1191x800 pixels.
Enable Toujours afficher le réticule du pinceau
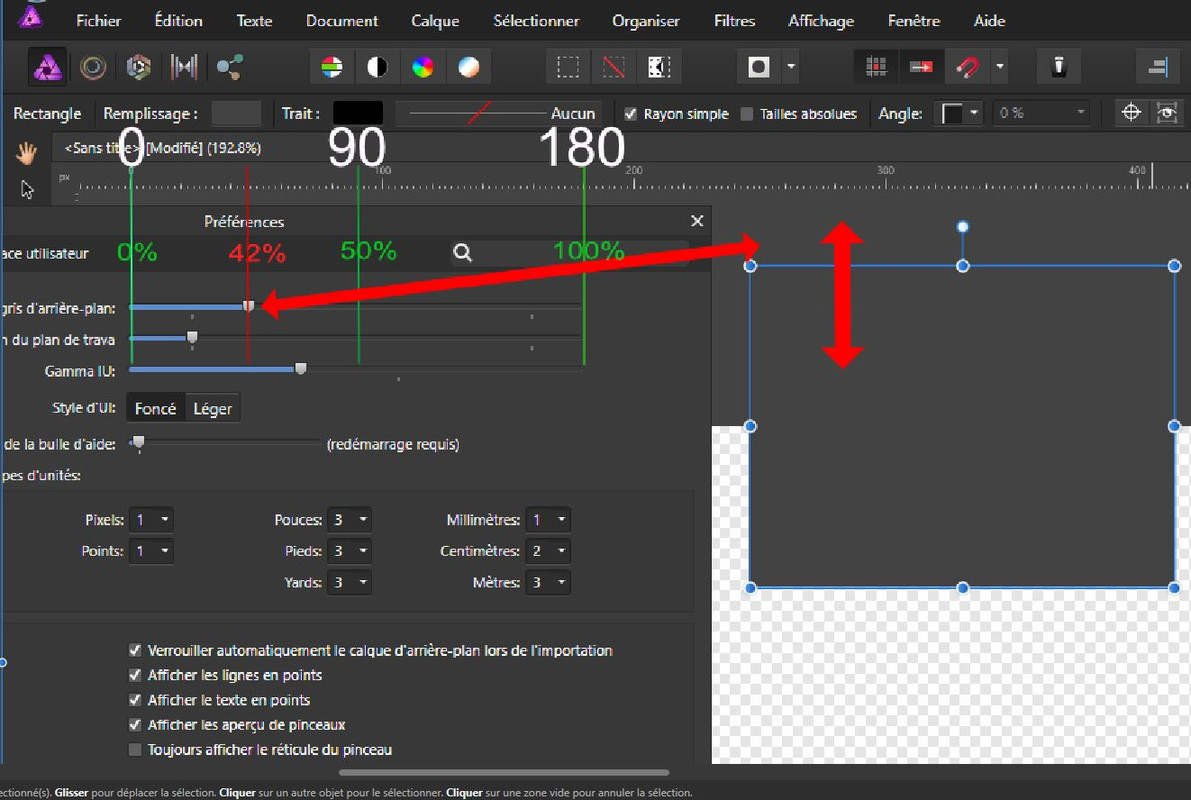(135, 750)
